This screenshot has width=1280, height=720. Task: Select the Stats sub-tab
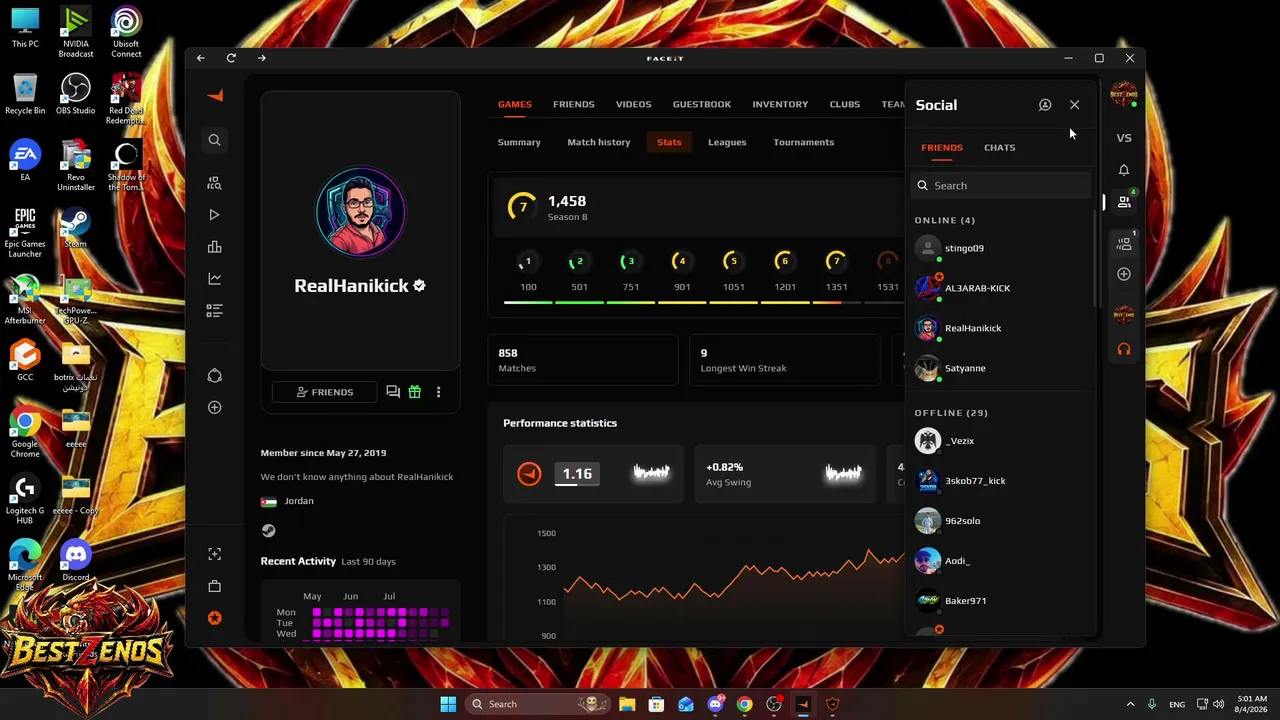669,142
